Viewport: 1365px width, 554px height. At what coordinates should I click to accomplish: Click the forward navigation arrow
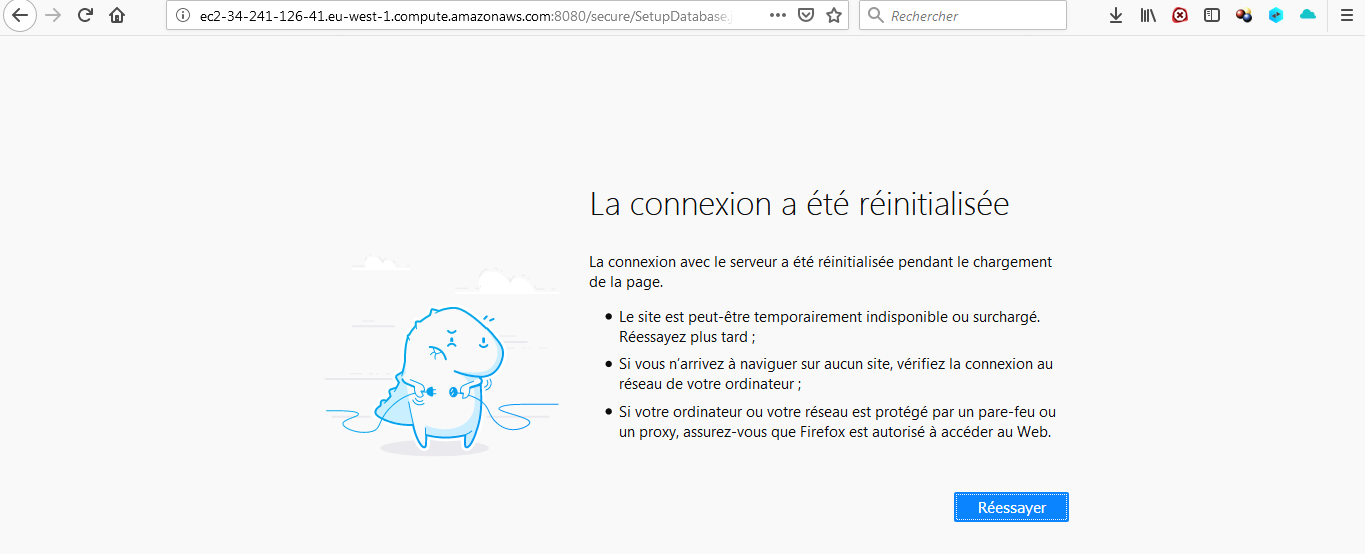coord(53,16)
